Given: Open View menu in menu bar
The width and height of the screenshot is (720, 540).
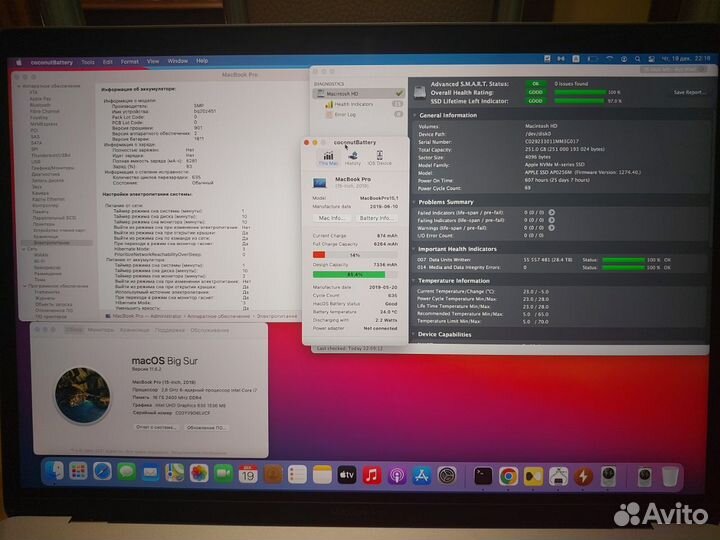Looking at the screenshot, I should click(x=153, y=61).
